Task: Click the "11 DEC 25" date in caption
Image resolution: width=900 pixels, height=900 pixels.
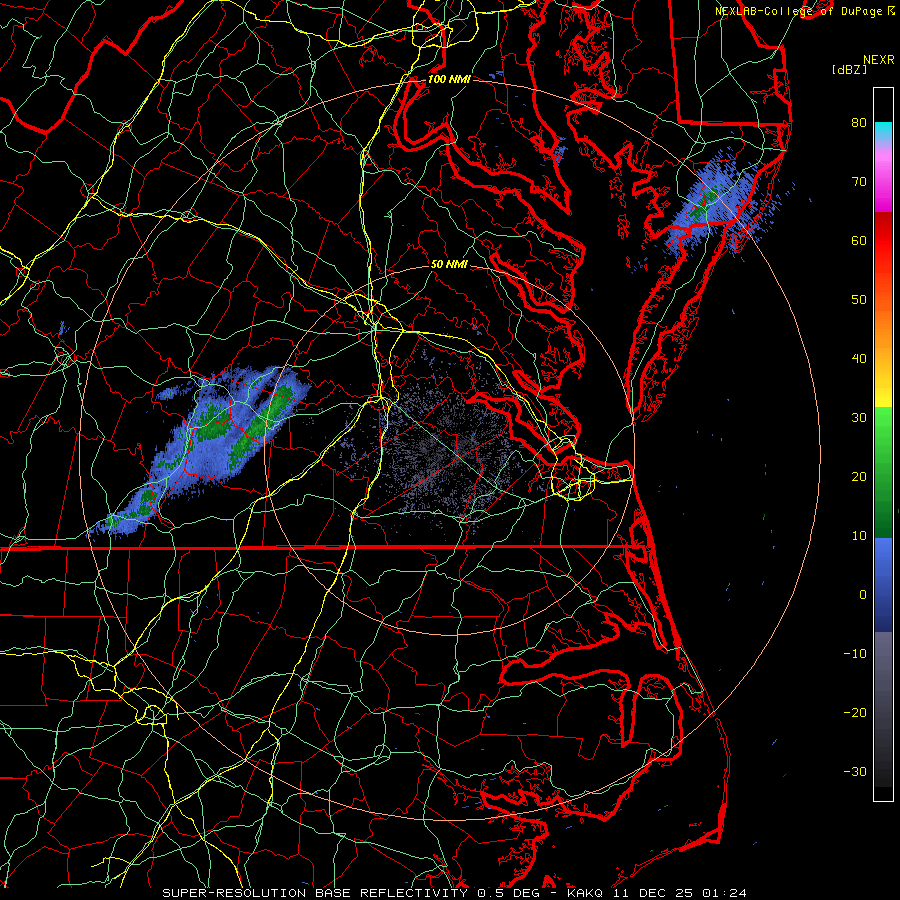Action: (x=653, y=893)
